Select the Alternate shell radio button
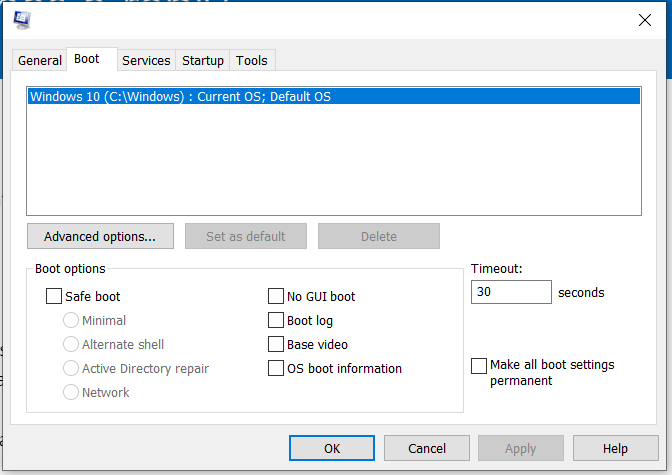672x475 pixels. point(71,344)
